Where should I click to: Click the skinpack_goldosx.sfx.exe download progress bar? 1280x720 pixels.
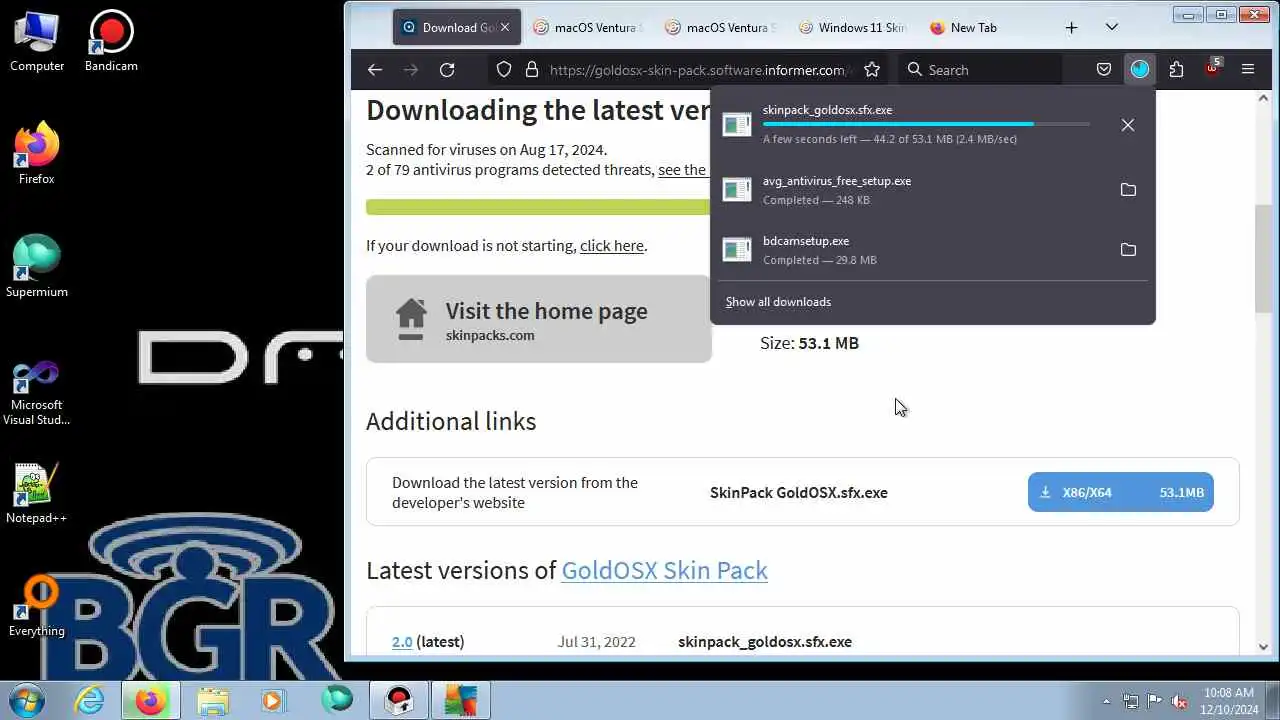pos(926,124)
